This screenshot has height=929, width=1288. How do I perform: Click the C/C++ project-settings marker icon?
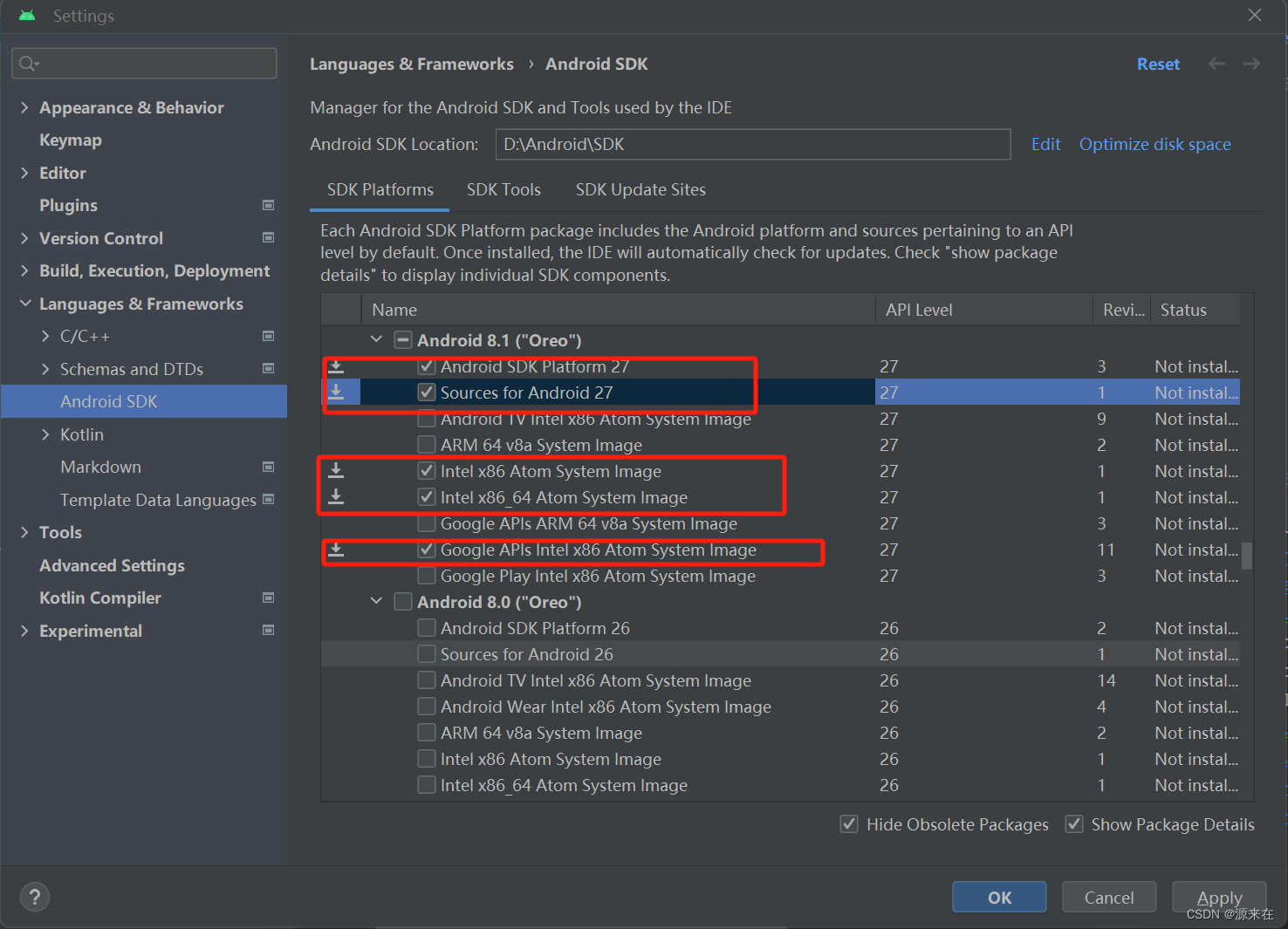pyautogui.click(x=269, y=336)
